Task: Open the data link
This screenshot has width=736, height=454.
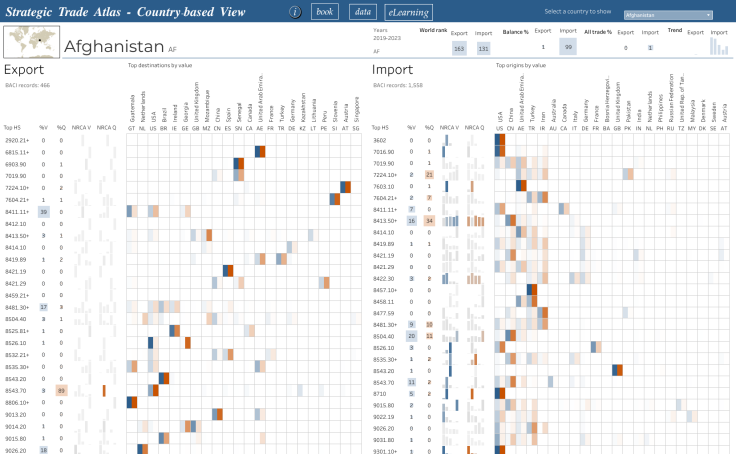Action: (362, 12)
